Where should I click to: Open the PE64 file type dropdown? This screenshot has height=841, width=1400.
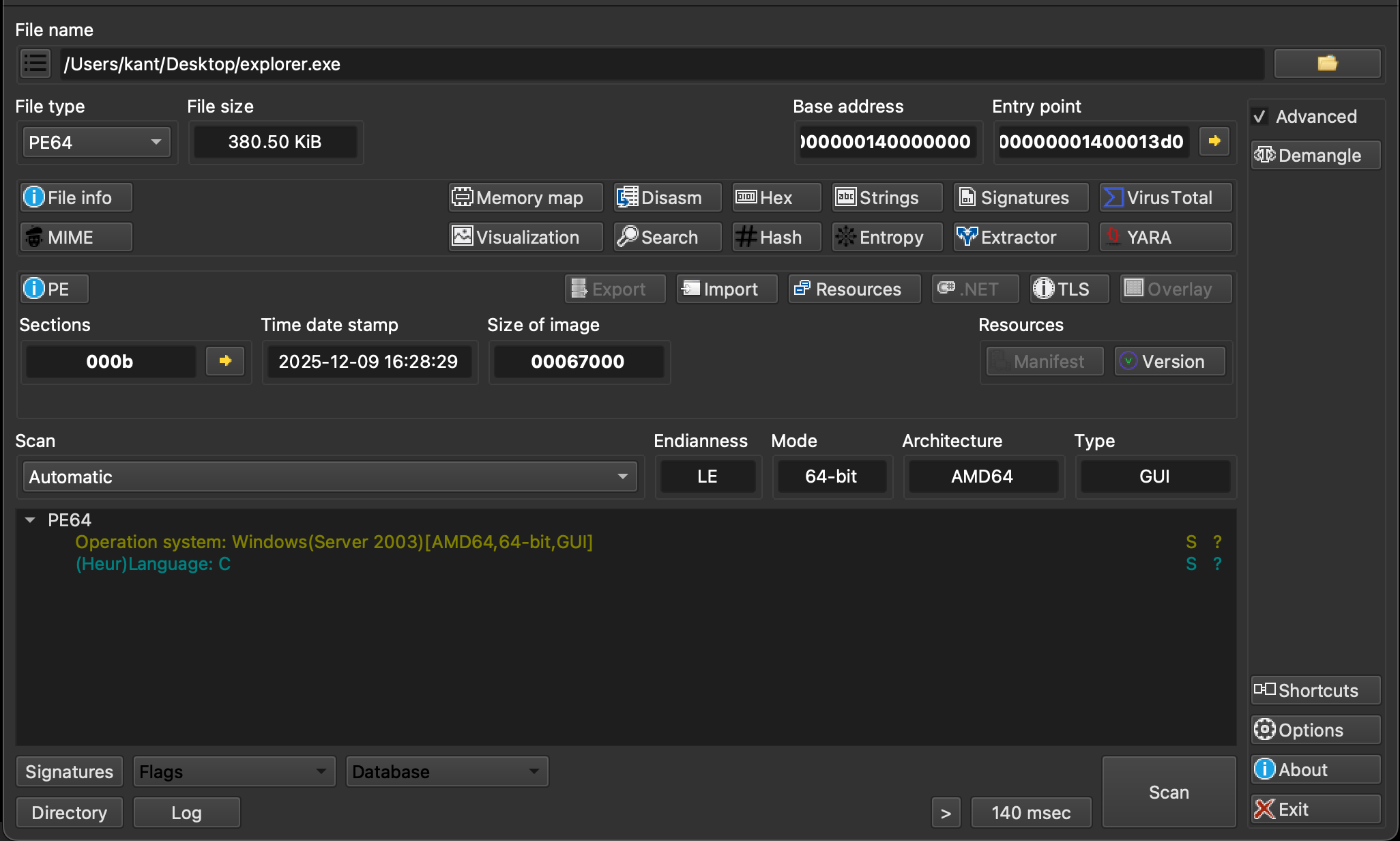(96, 142)
